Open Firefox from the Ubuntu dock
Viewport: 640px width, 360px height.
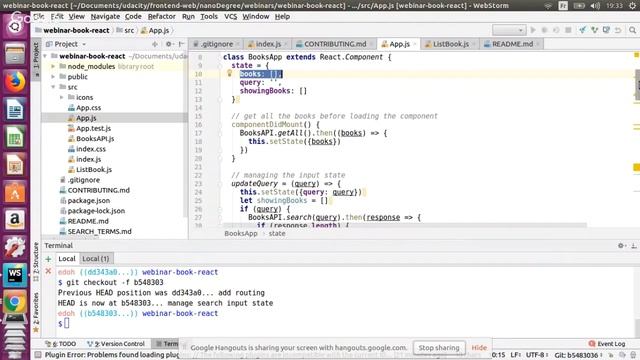click(15, 82)
